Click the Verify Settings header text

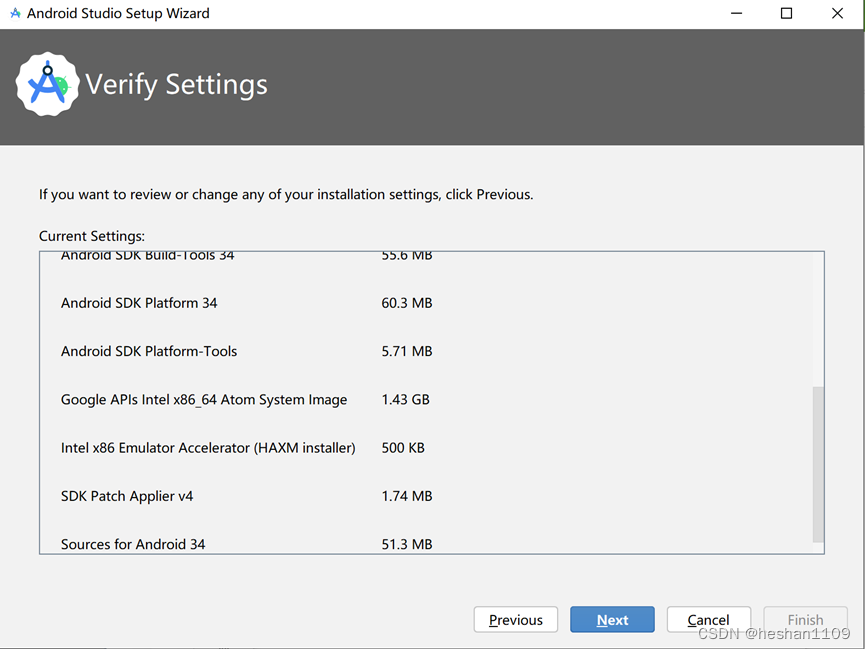click(176, 86)
